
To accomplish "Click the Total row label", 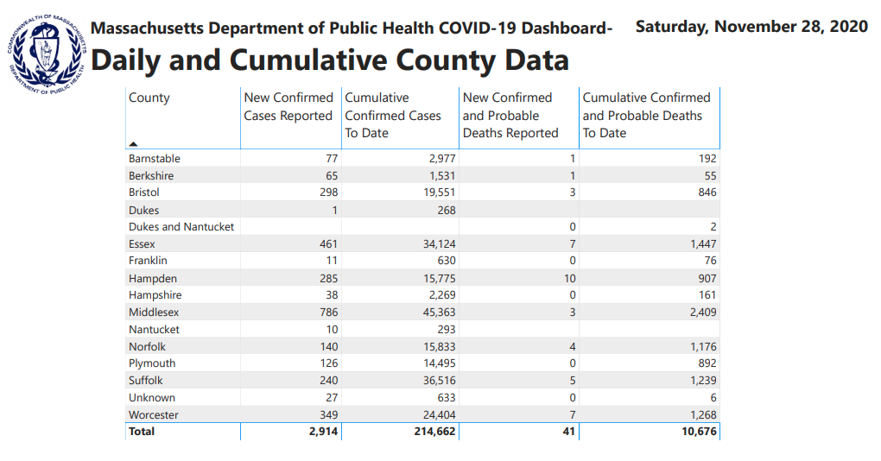I will click(142, 432).
